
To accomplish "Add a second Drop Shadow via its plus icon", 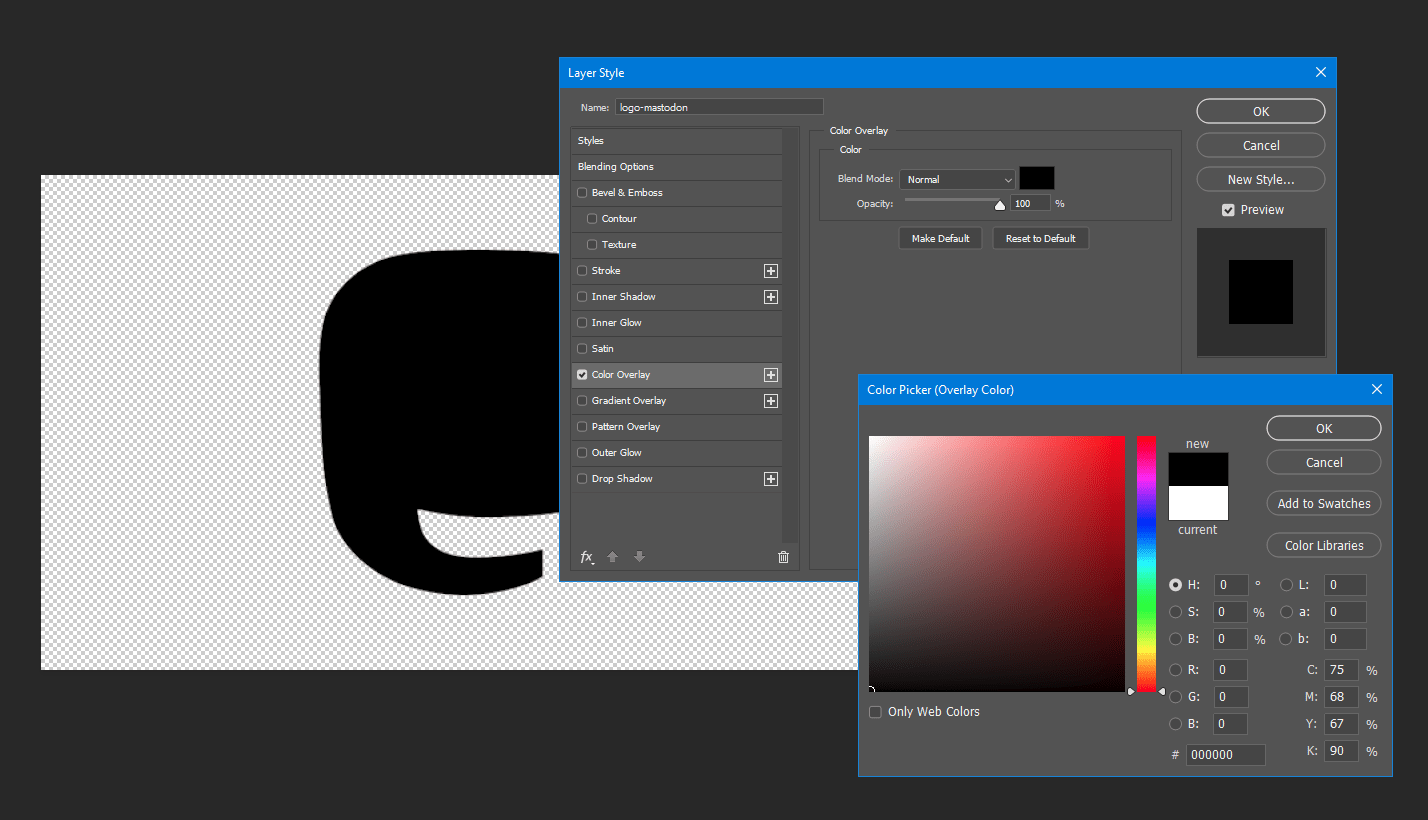I will pos(771,478).
